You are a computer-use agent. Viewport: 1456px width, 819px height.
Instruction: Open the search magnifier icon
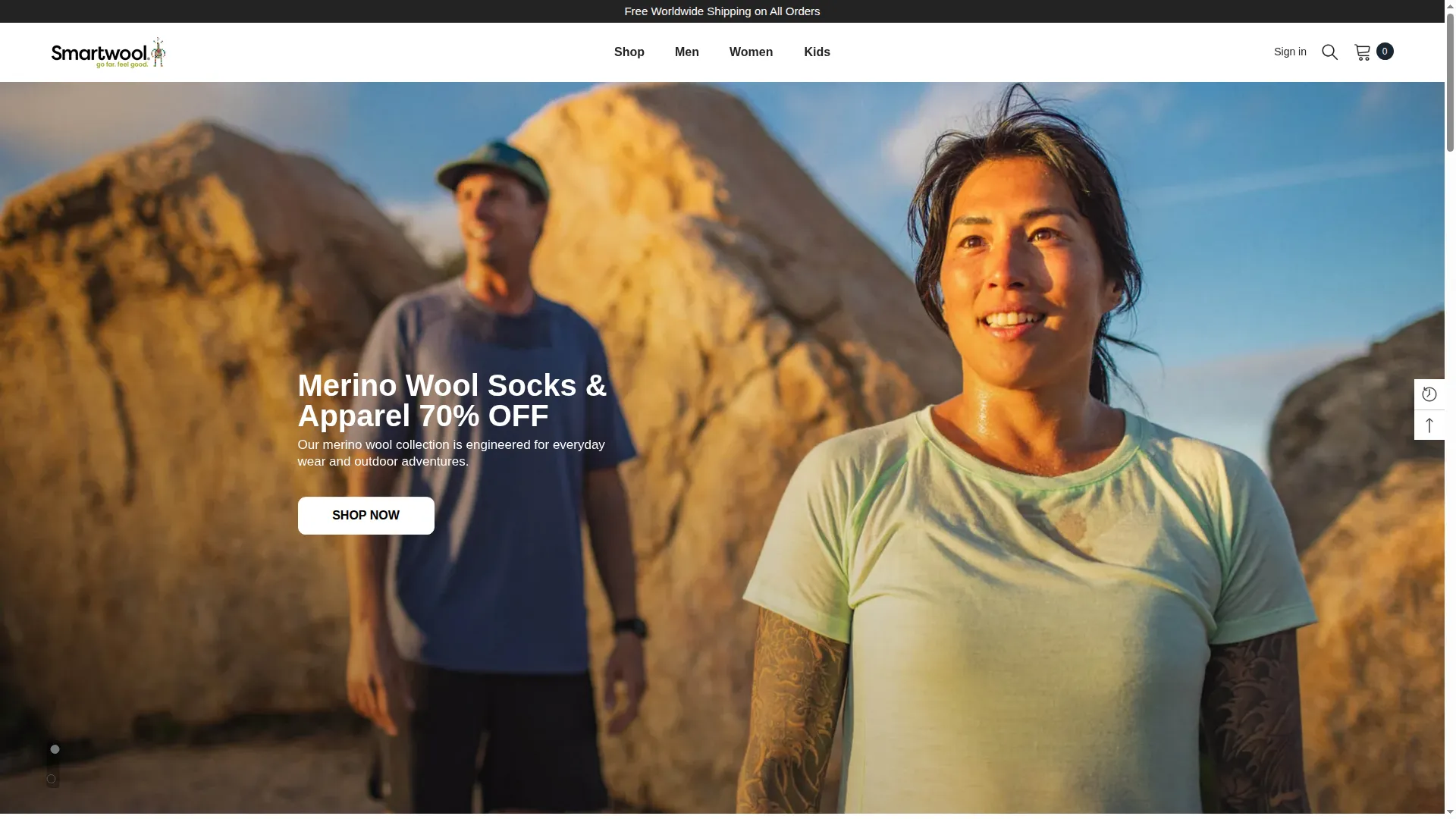click(1329, 52)
